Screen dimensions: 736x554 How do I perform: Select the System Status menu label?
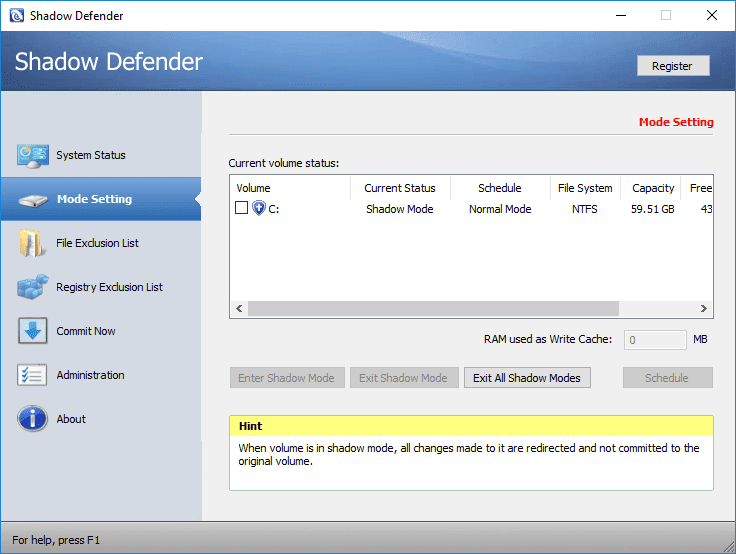coord(91,155)
